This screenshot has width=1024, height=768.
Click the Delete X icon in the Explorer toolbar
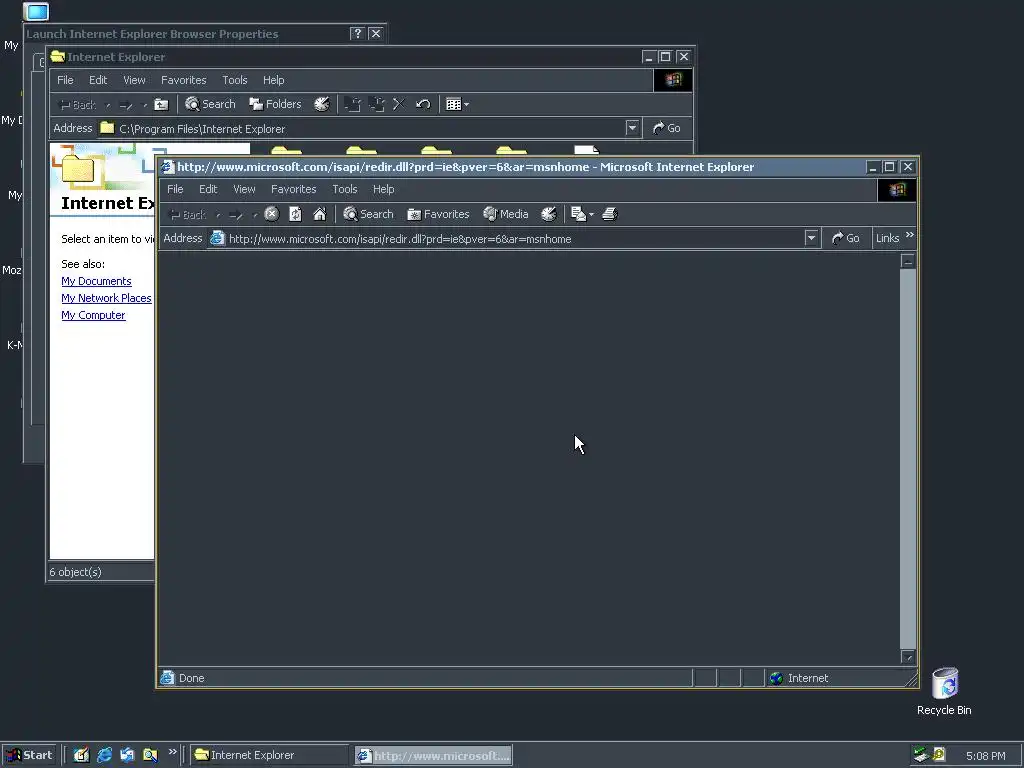click(x=399, y=104)
